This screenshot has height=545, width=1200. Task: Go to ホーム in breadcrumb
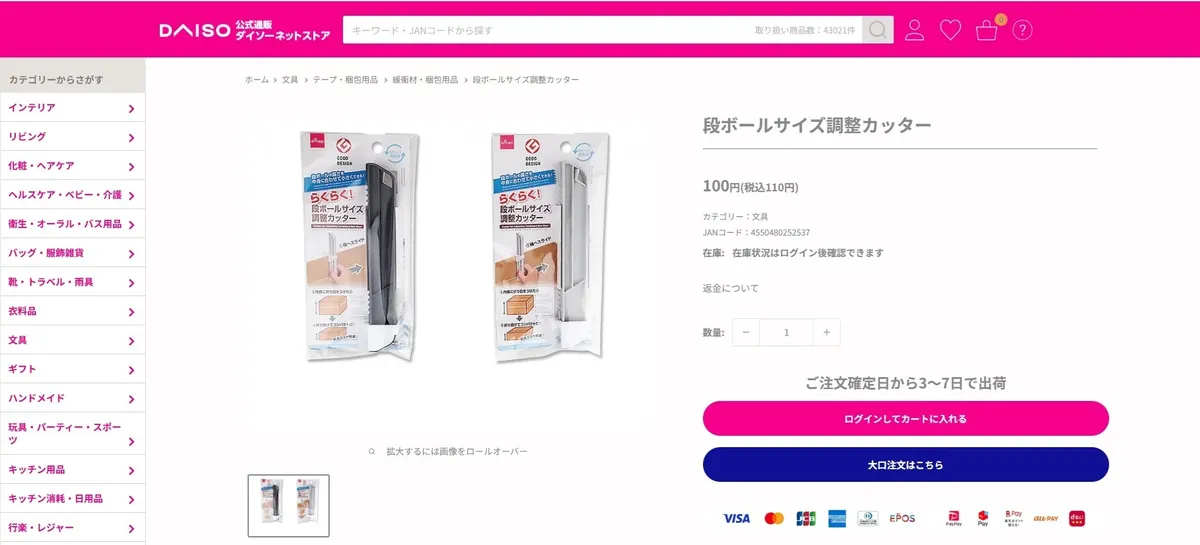[257, 79]
